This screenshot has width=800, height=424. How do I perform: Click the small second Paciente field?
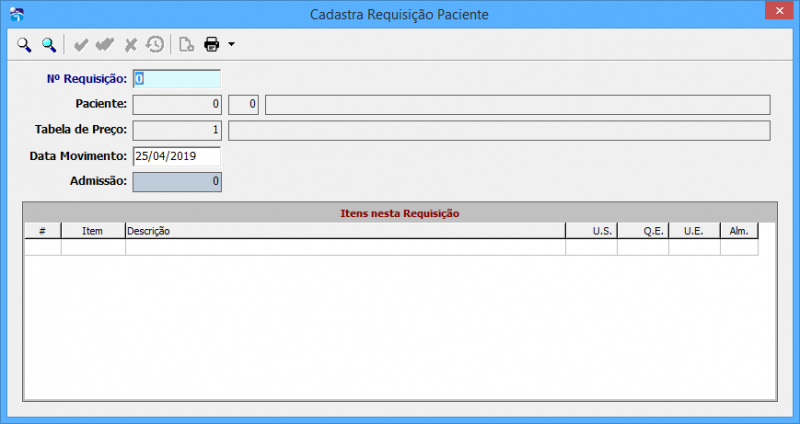pyautogui.click(x=243, y=105)
